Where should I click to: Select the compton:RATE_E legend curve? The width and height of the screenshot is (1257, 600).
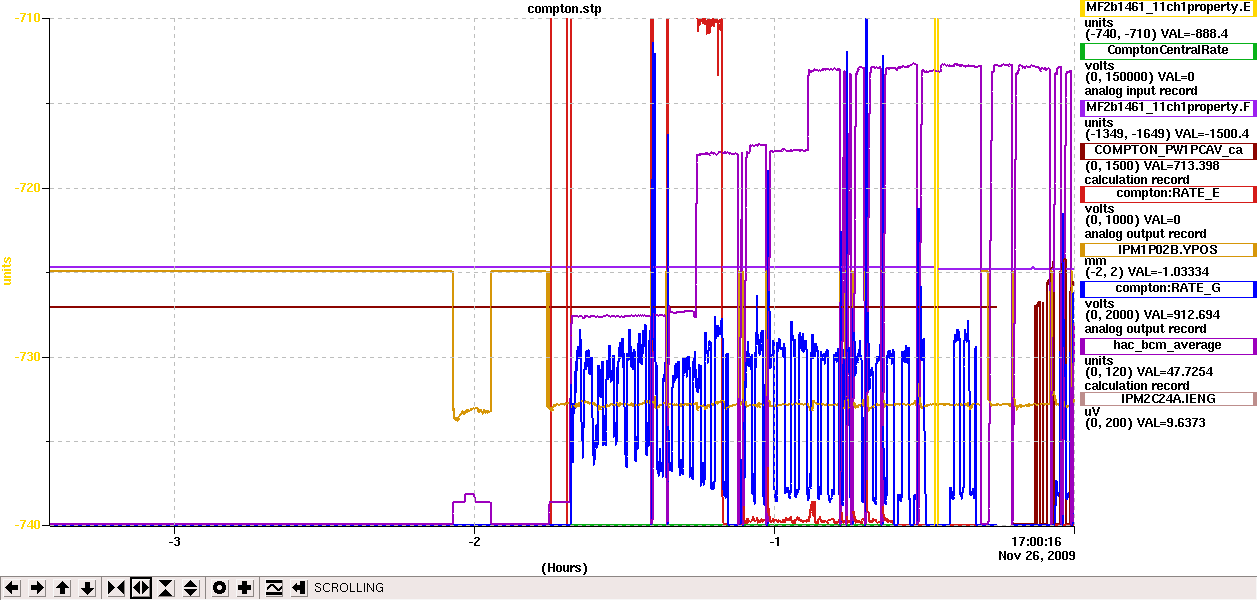(x=1168, y=193)
